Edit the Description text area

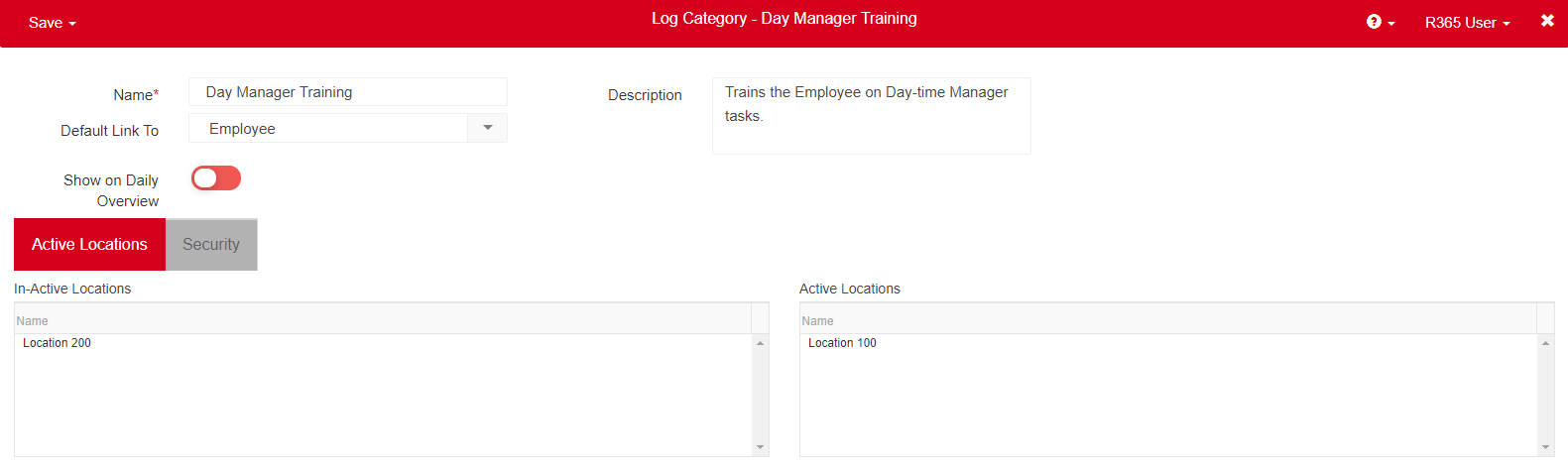(872, 116)
